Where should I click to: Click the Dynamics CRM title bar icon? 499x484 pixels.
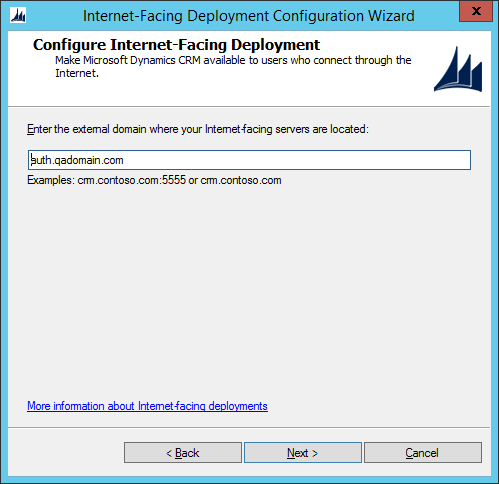click(18, 16)
